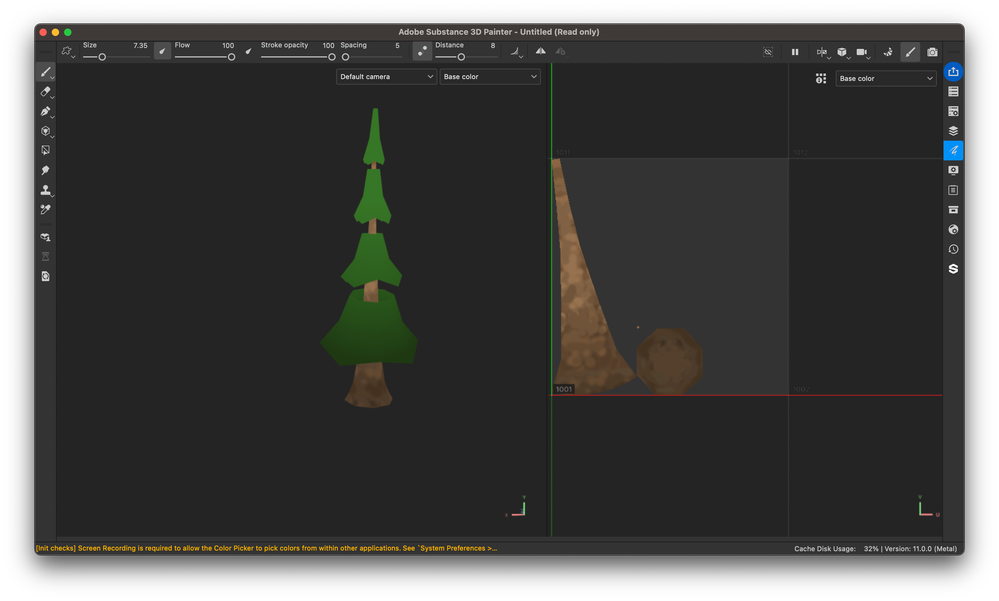Screen dimensions: 999x601
Task: Open 3D viewport Base color dropdown
Action: pyautogui.click(x=489, y=77)
